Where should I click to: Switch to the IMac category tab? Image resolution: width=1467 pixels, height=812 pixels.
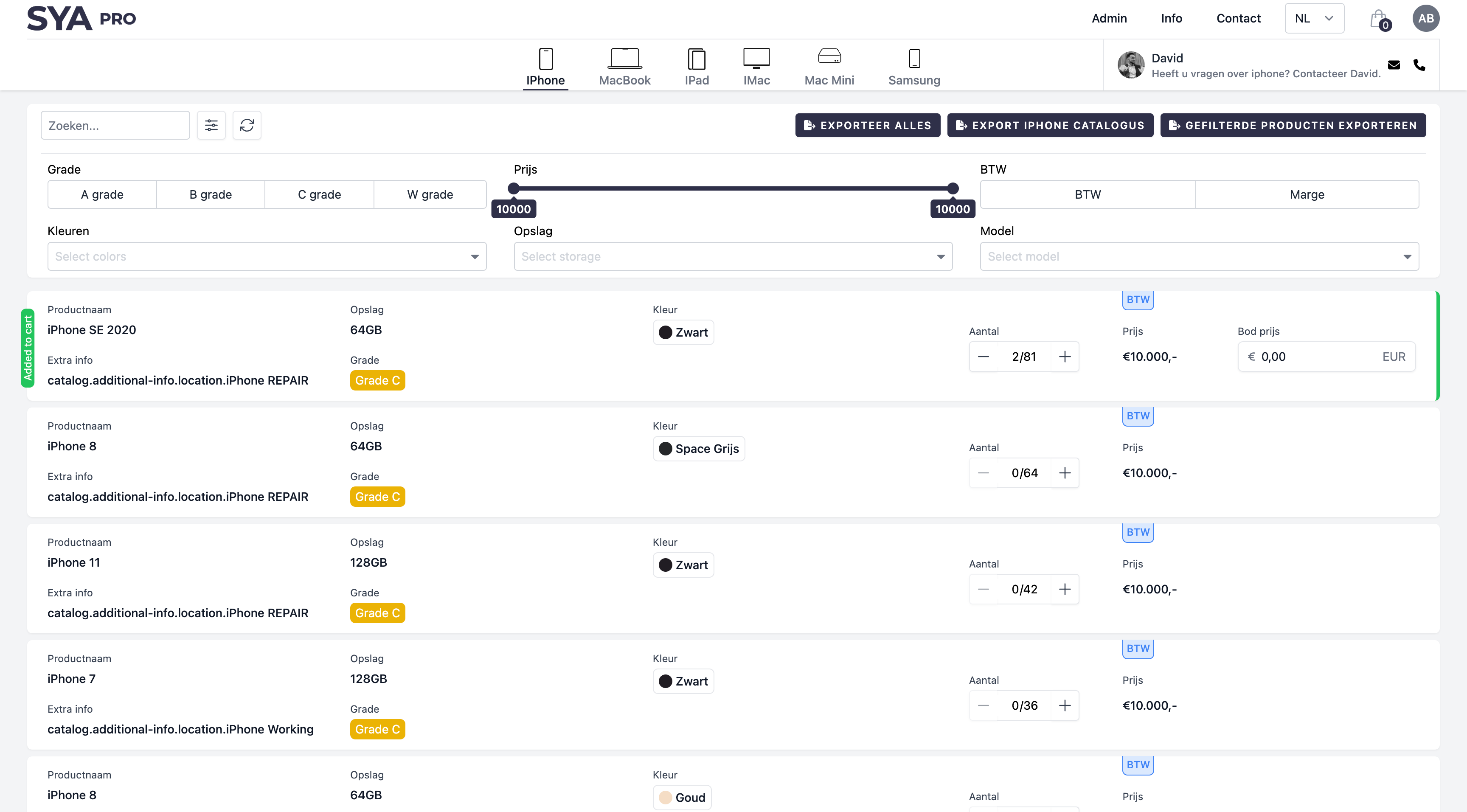756,67
